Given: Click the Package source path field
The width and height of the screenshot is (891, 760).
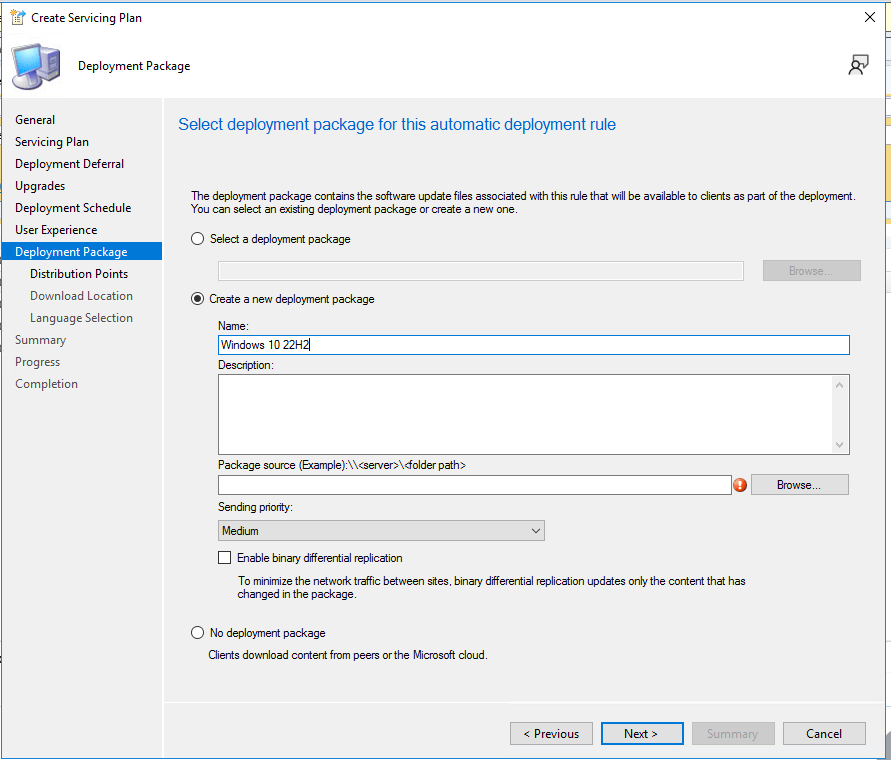Looking at the screenshot, I should (x=474, y=485).
